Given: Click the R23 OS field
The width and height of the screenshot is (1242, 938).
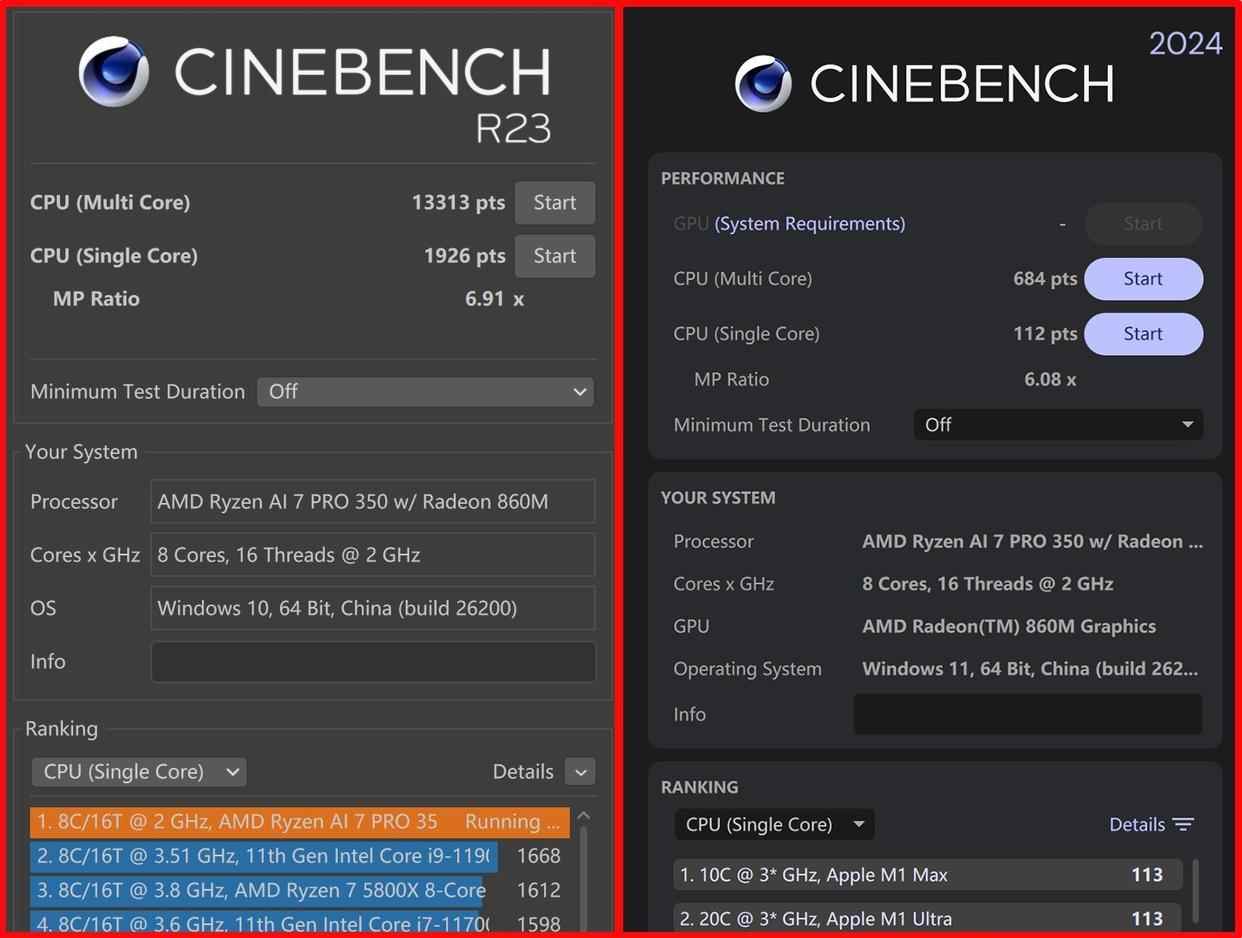Looking at the screenshot, I should [373, 608].
